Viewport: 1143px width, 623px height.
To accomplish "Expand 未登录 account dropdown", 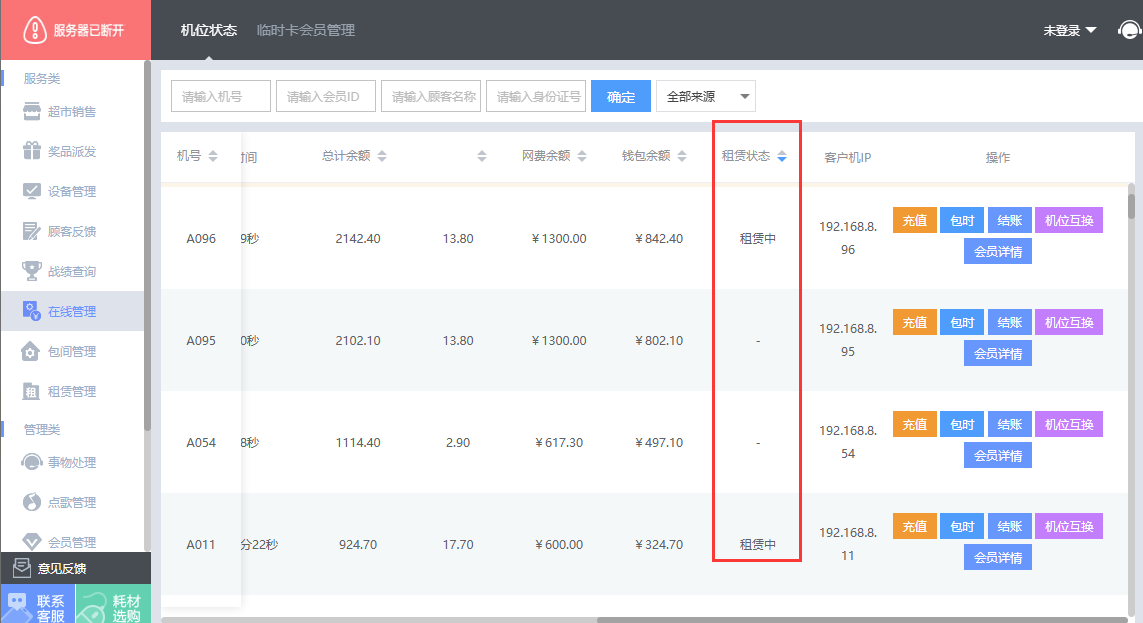I will pyautogui.click(x=1069, y=30).
